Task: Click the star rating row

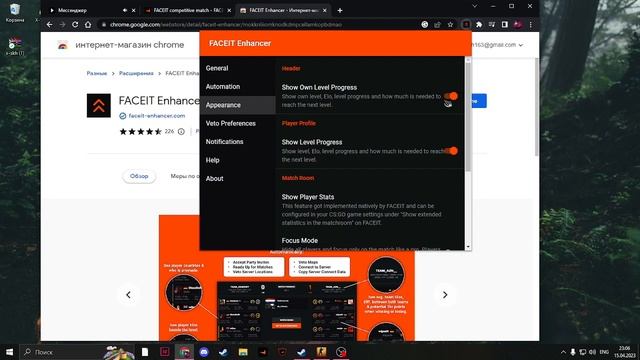Action: point(140,131)
